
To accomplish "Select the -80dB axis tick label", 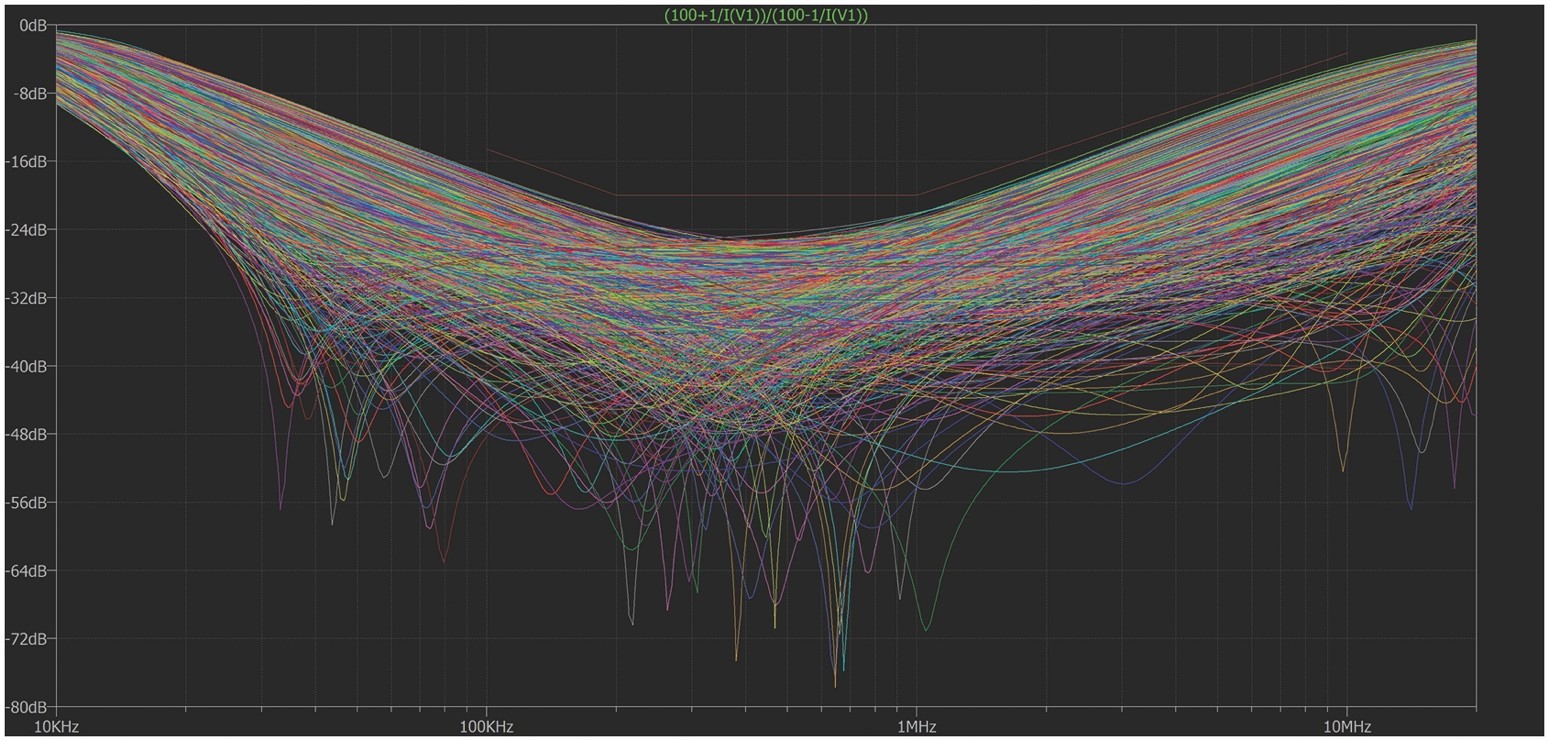I will pyautogui.click(x=29, y=706).
